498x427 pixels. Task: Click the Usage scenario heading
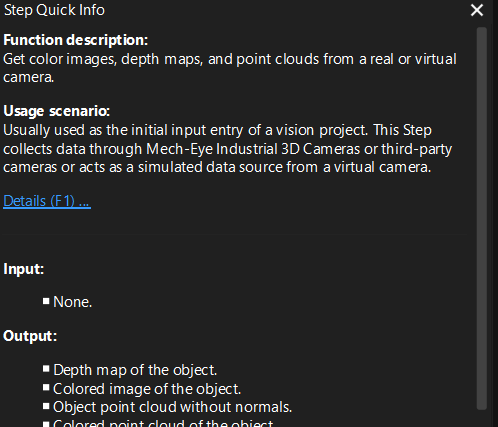(x=56, y=111)
